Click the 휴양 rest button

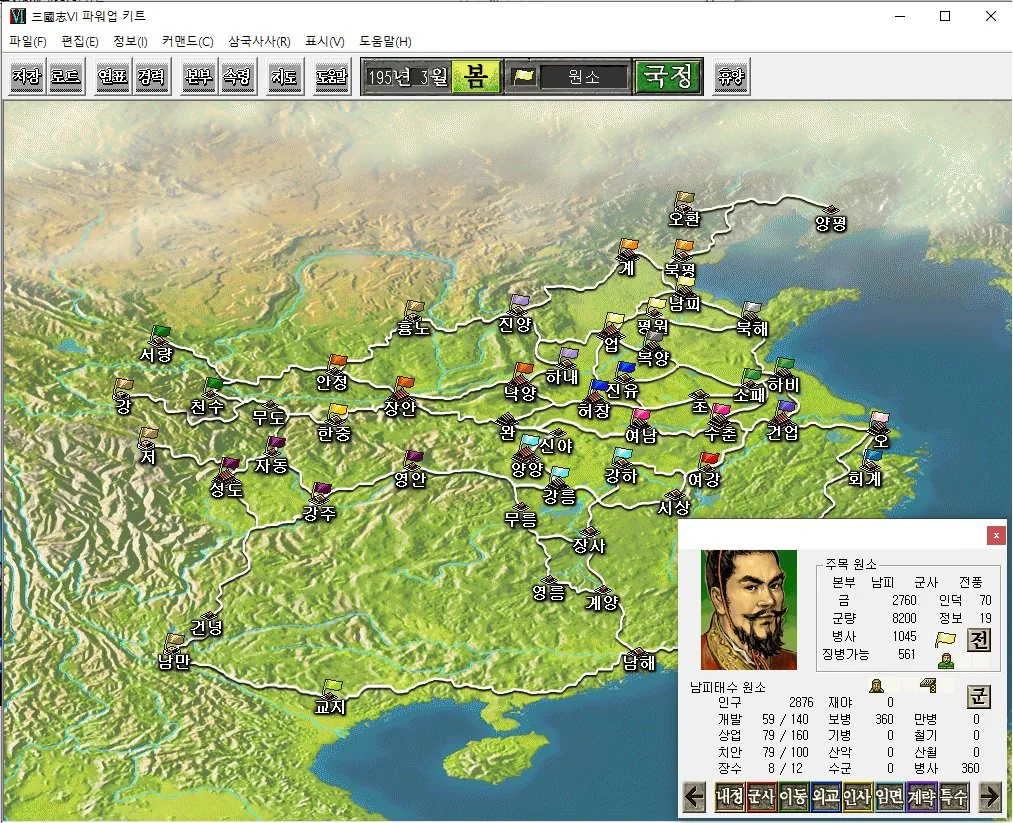tap(731, 76)
